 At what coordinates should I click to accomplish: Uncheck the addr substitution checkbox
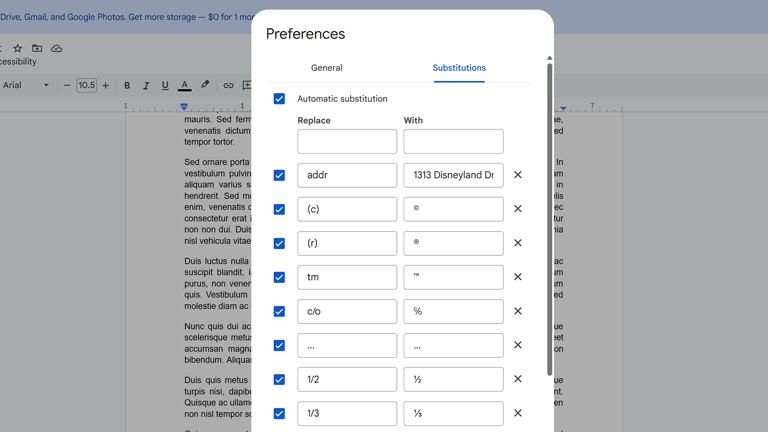tap(279, 175)
